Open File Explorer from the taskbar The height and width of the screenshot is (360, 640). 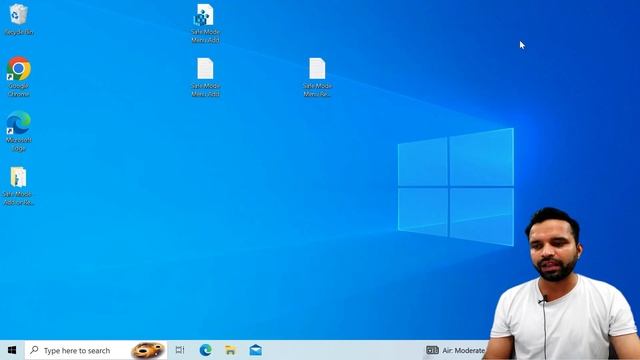[231, 350]
